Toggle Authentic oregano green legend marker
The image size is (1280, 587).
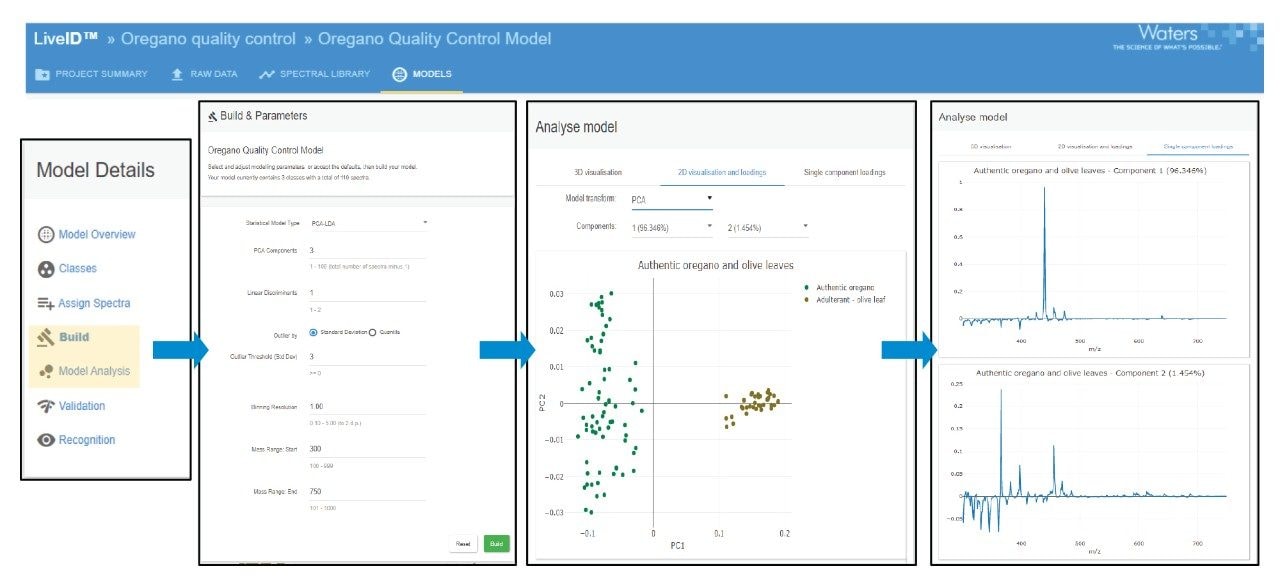tap(807, 288)
